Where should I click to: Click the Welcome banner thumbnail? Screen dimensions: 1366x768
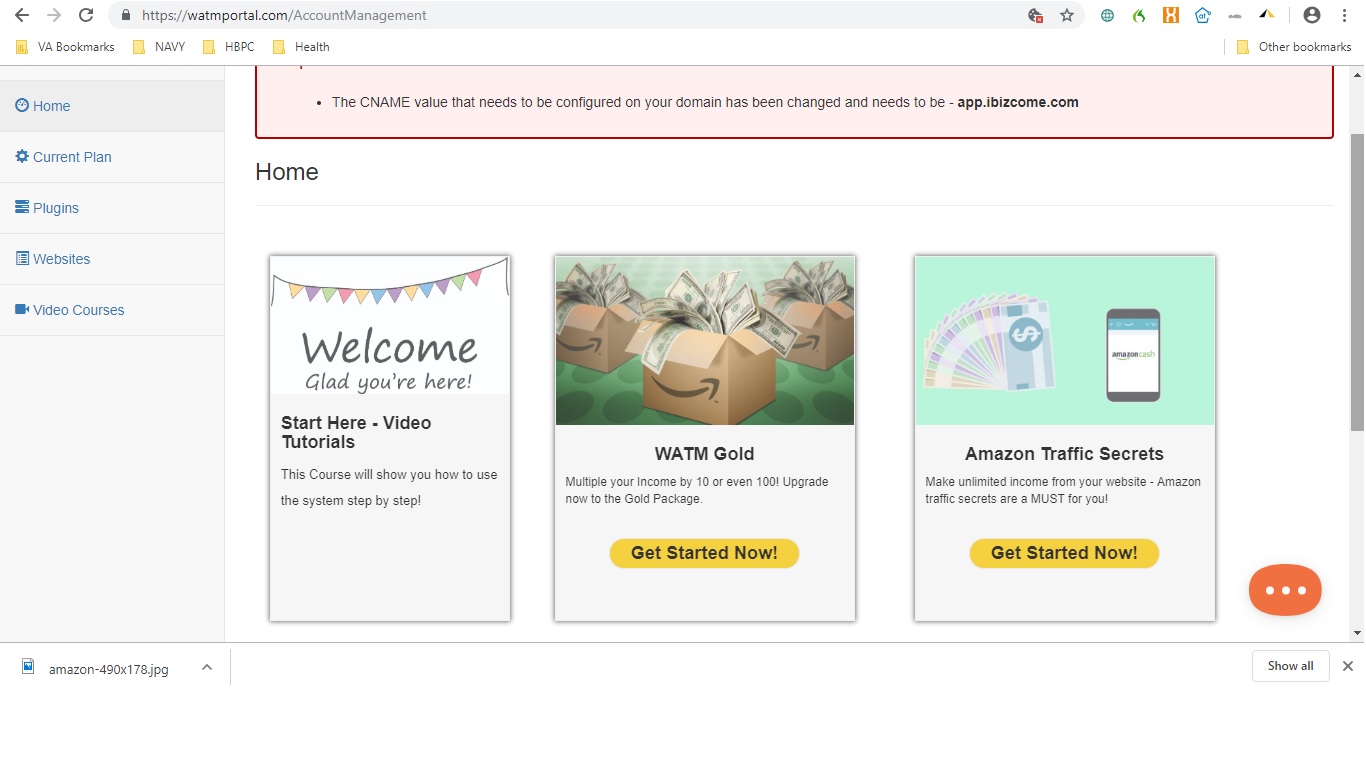pyautogui.click(x=390, y=325)
